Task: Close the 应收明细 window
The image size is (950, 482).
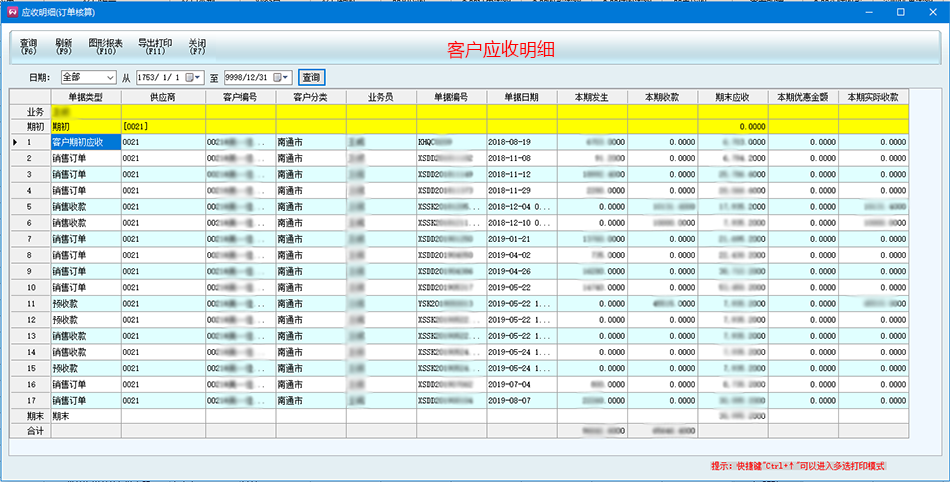Action: tap(933, 12)
